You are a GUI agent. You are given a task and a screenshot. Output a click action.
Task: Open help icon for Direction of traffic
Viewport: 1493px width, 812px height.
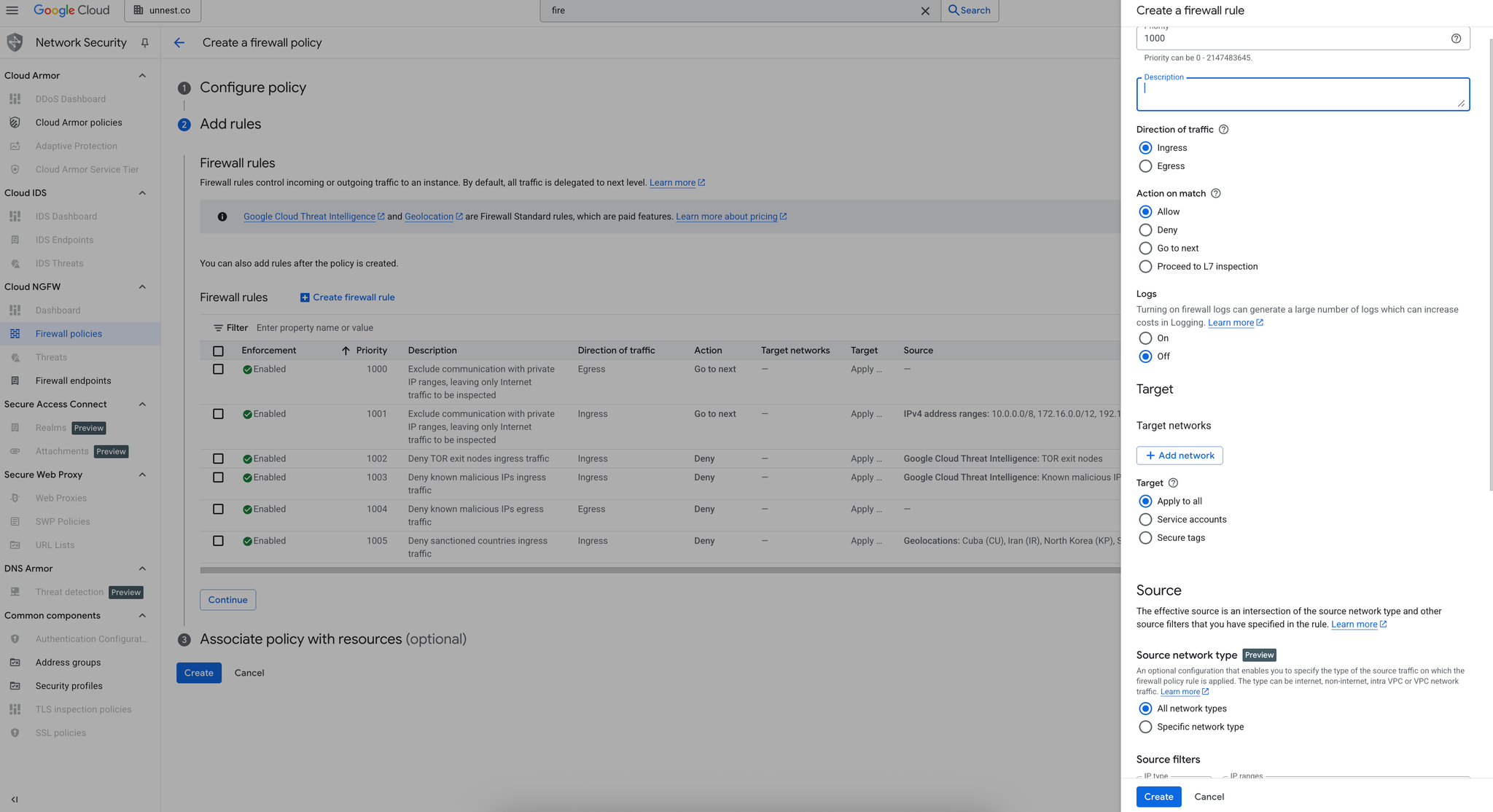[1224, 130]
